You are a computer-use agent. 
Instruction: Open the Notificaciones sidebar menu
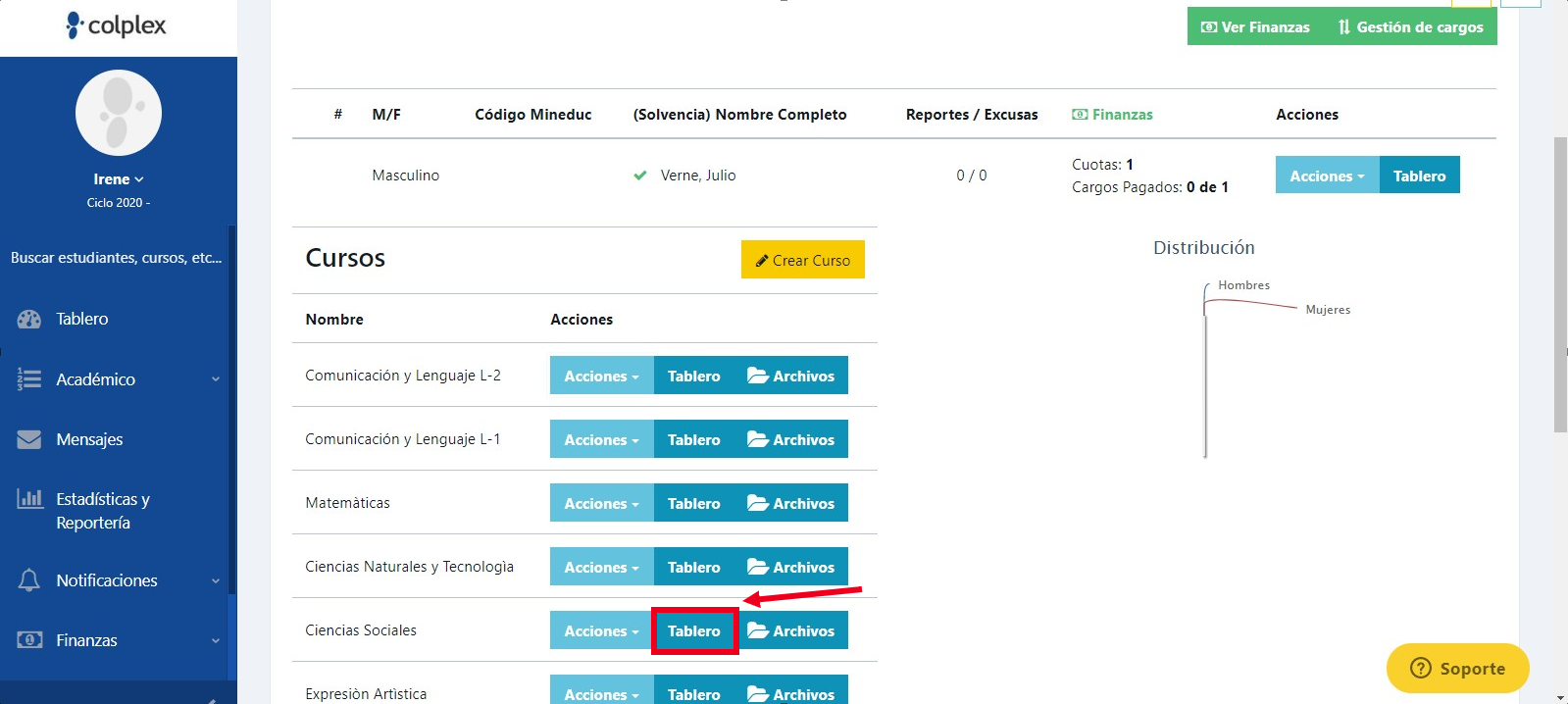point(107,580)
